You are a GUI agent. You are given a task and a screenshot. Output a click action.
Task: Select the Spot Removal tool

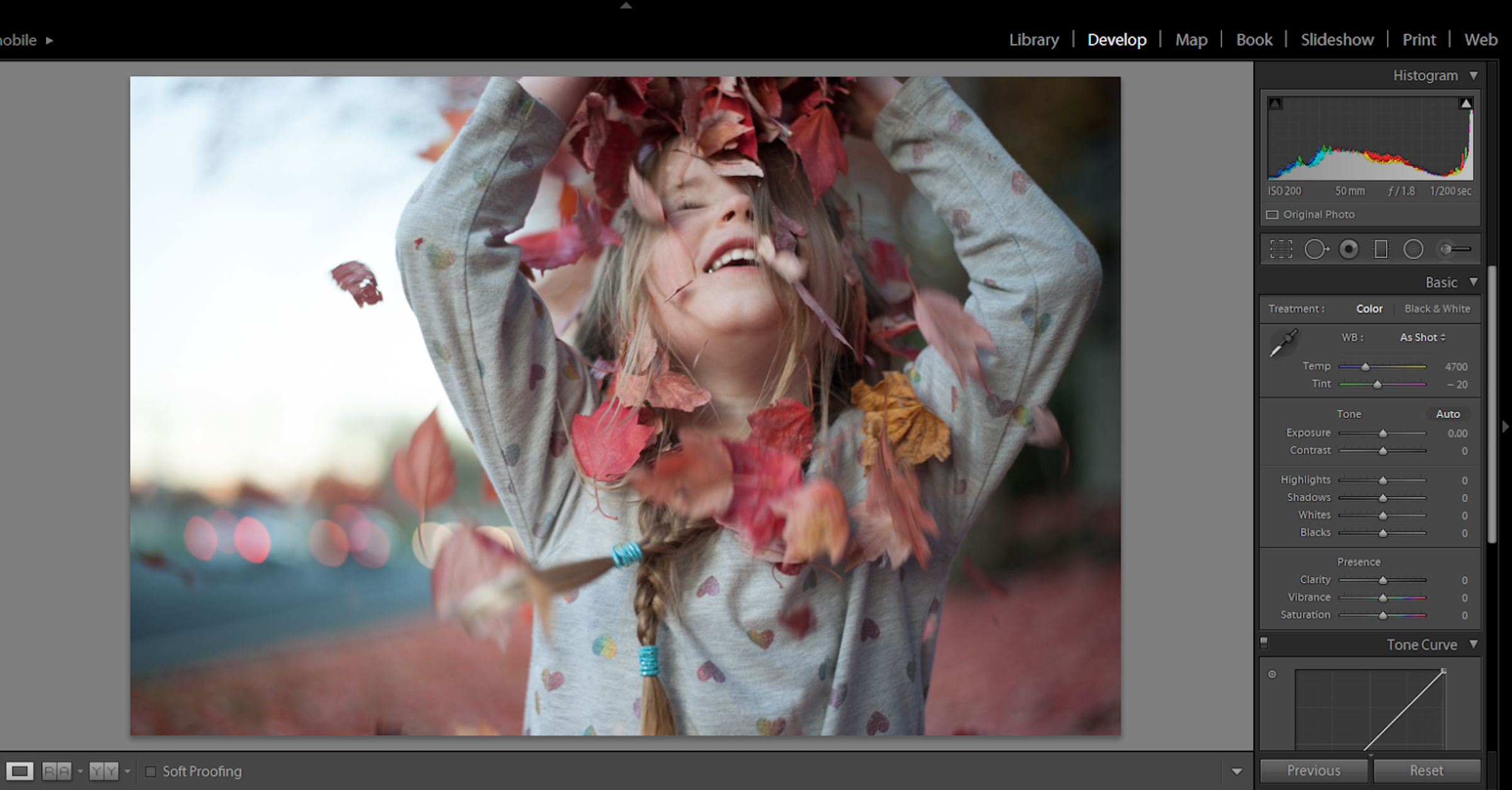pyautogui.click(x=1316, y=249)
